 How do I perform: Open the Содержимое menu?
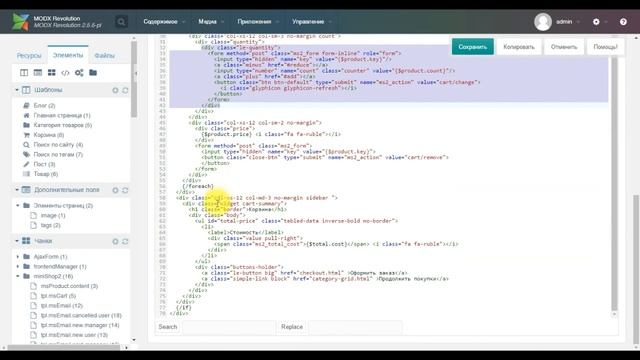pyautogui.click(x=164, y=22)
